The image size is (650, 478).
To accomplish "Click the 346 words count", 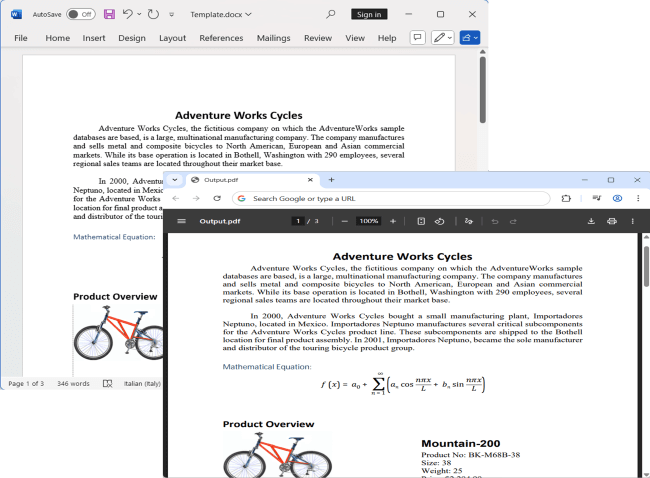I will [73, 384].
